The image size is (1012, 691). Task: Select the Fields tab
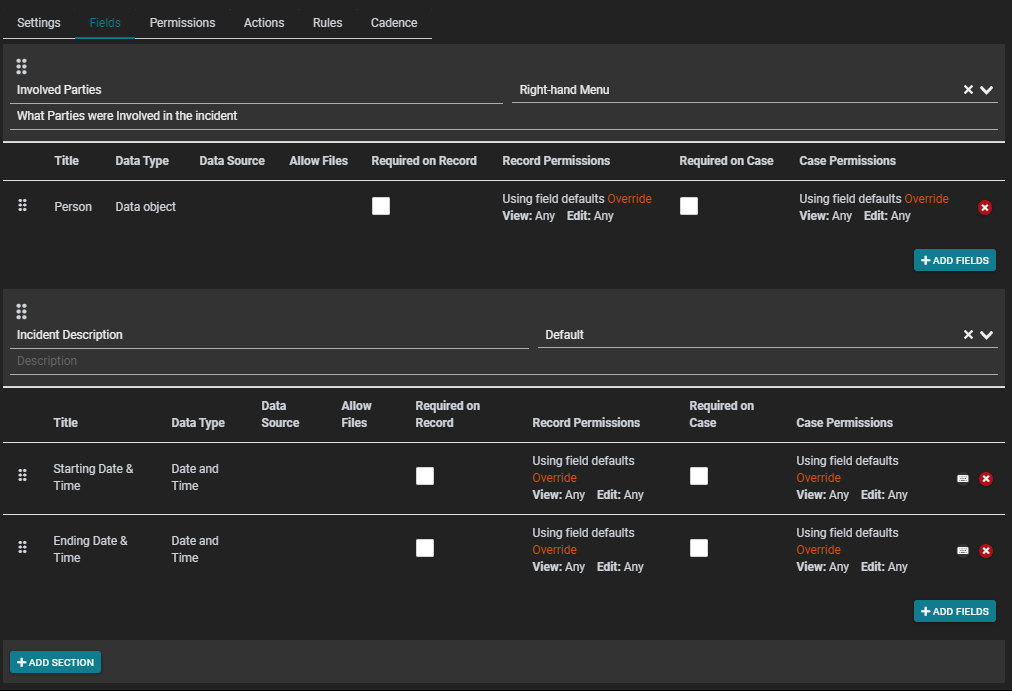[x=105, y=23]
